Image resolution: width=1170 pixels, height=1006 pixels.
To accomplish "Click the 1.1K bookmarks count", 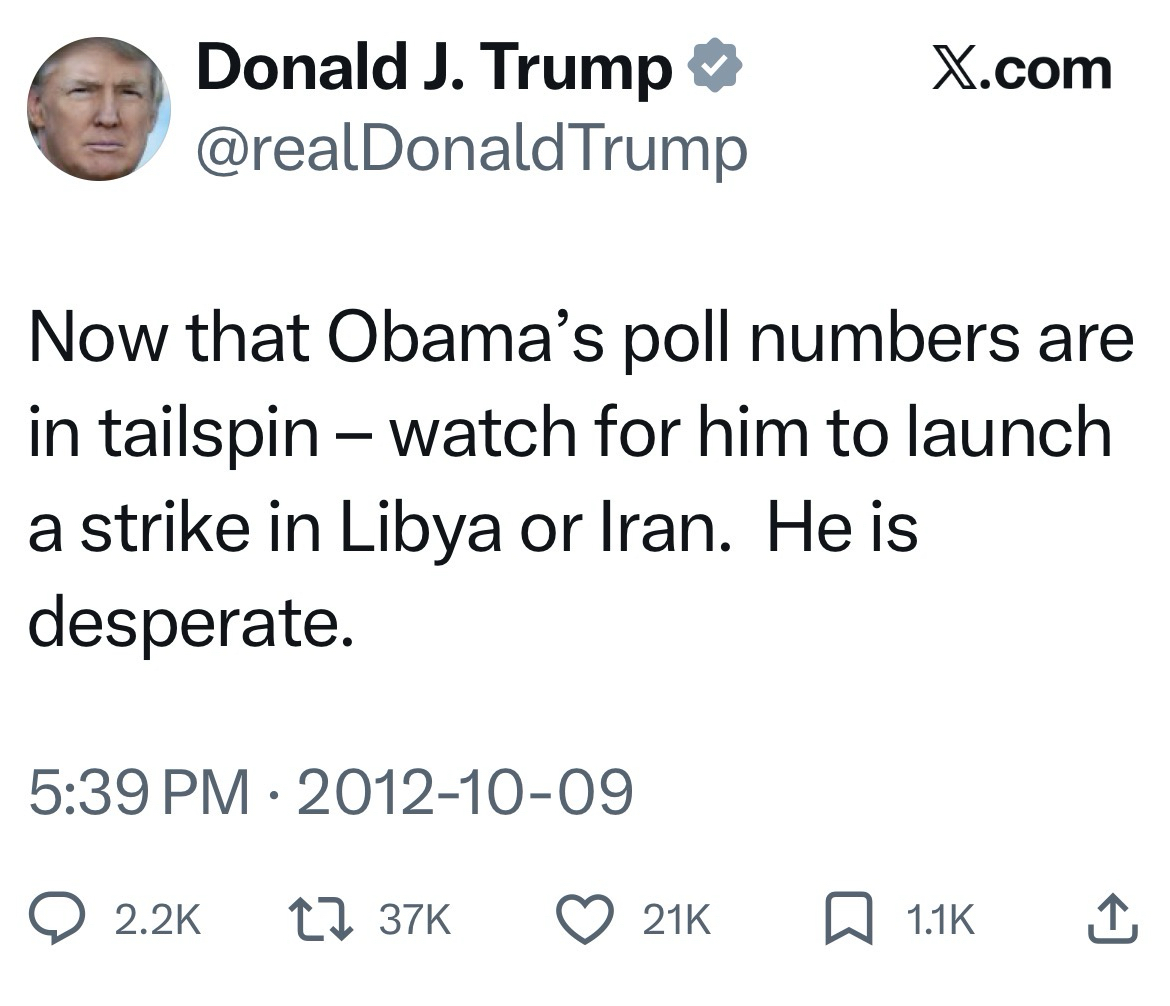I will point(939,921).
